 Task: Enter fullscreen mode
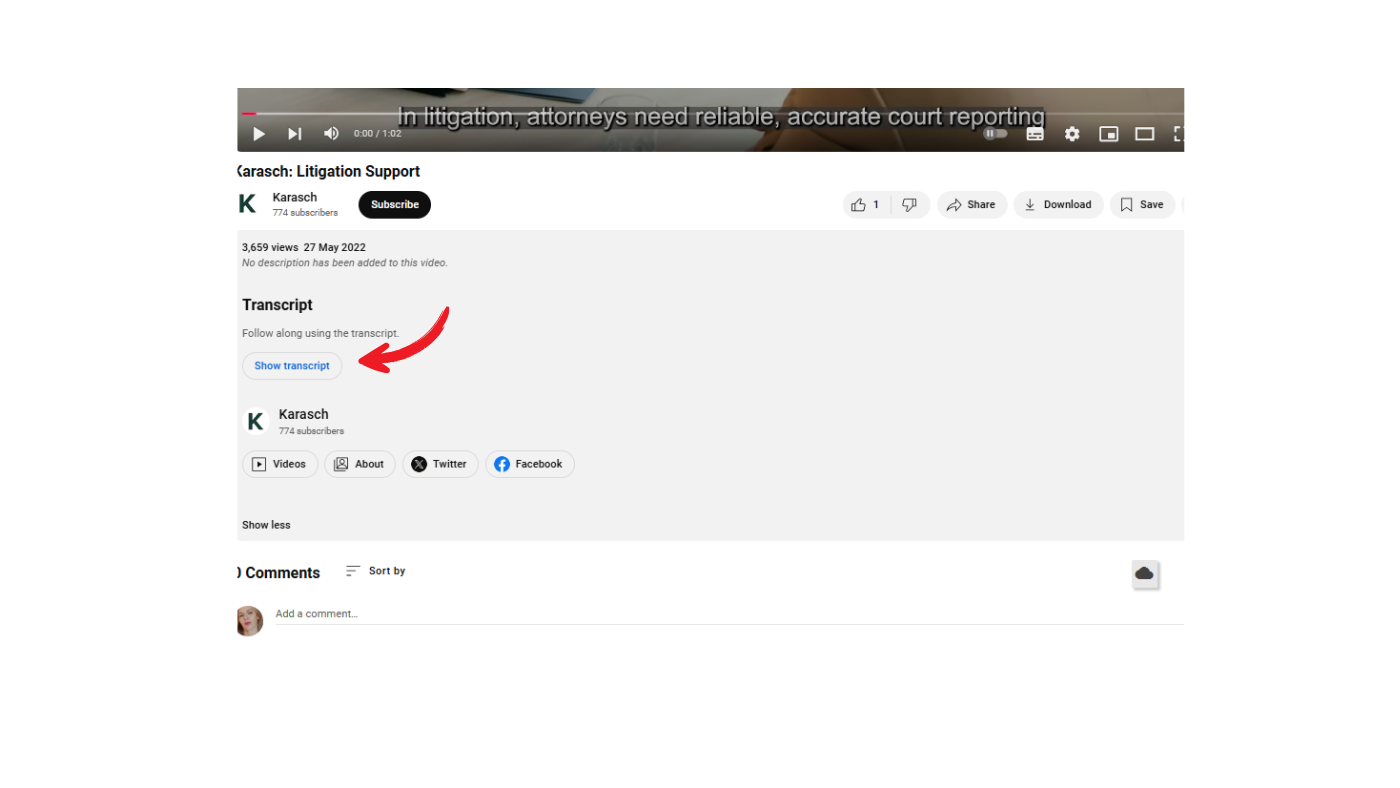click(1178, 133)
